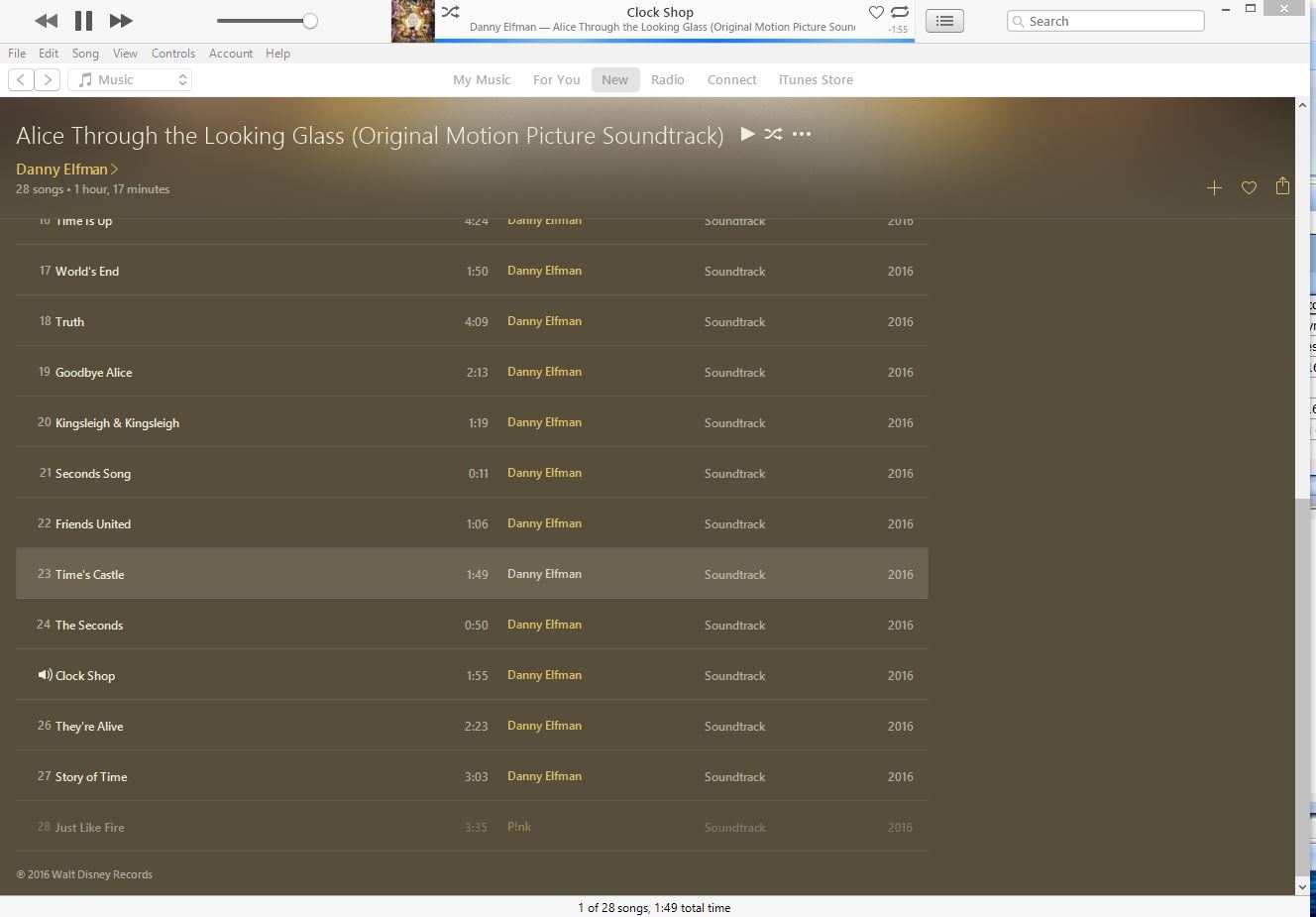The image size is (1316, 917).
Task: Open the Up Next list
Action: click(944, 21)
